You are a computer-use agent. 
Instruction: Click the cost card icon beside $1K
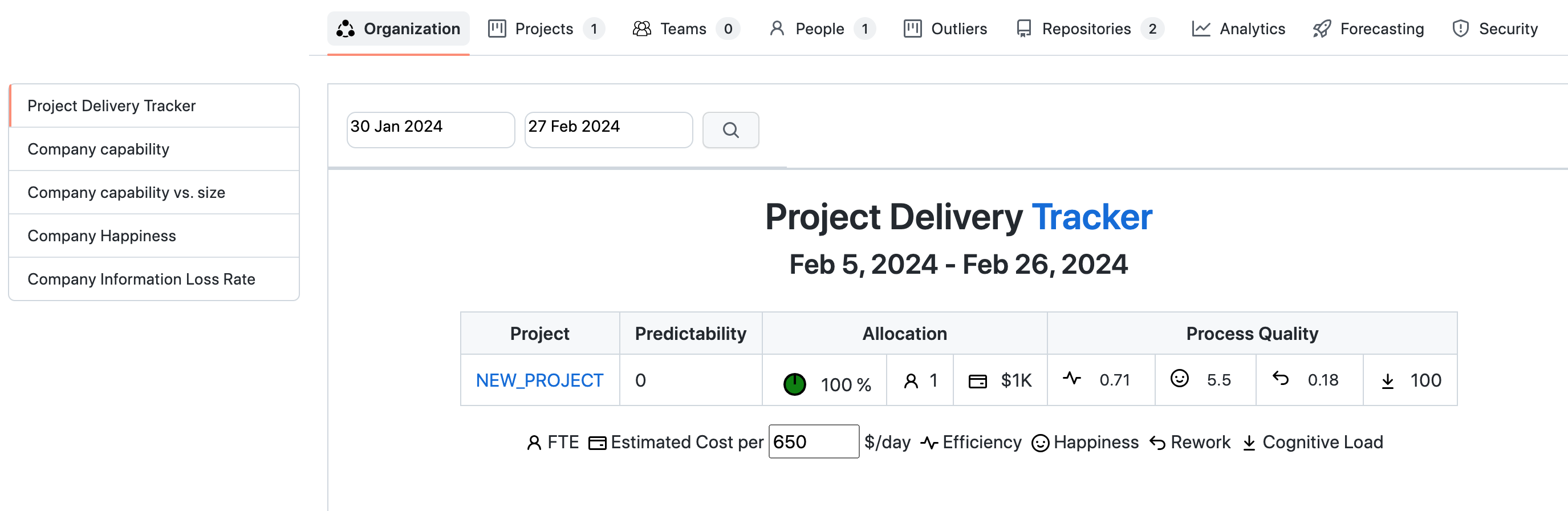point(977,382)
